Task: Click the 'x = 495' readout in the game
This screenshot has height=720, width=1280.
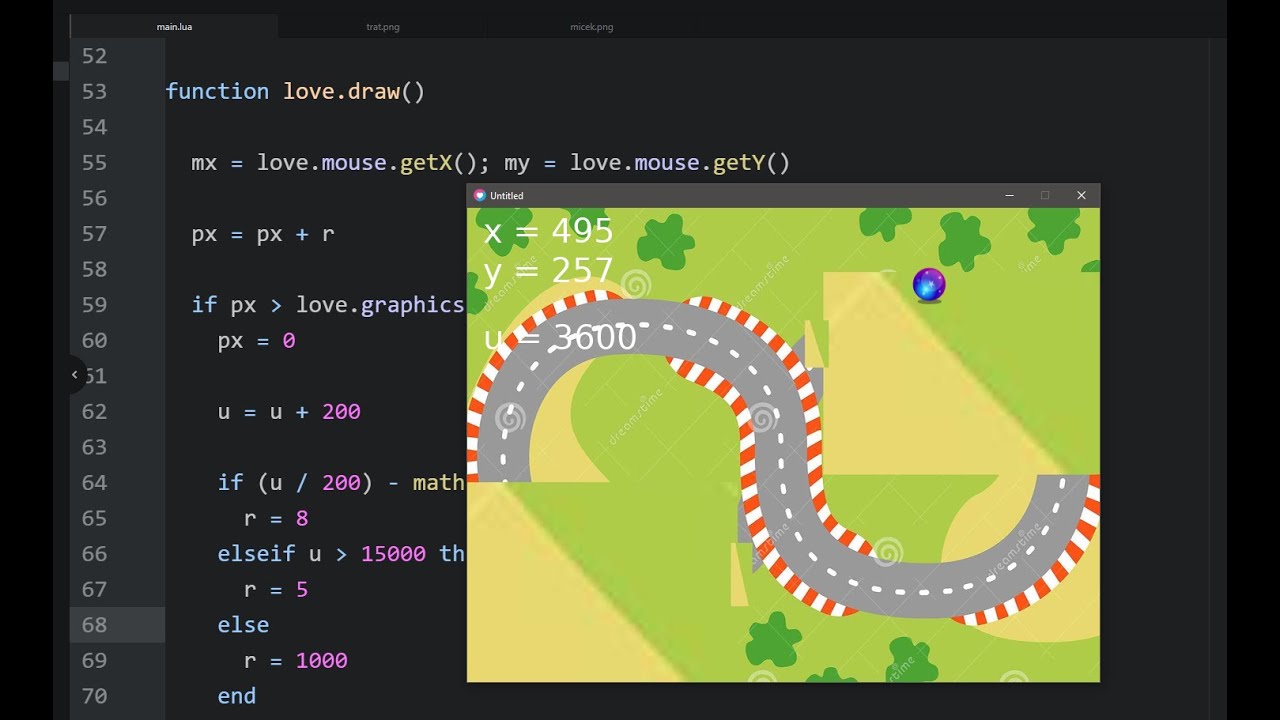Action: click(548, 231)
